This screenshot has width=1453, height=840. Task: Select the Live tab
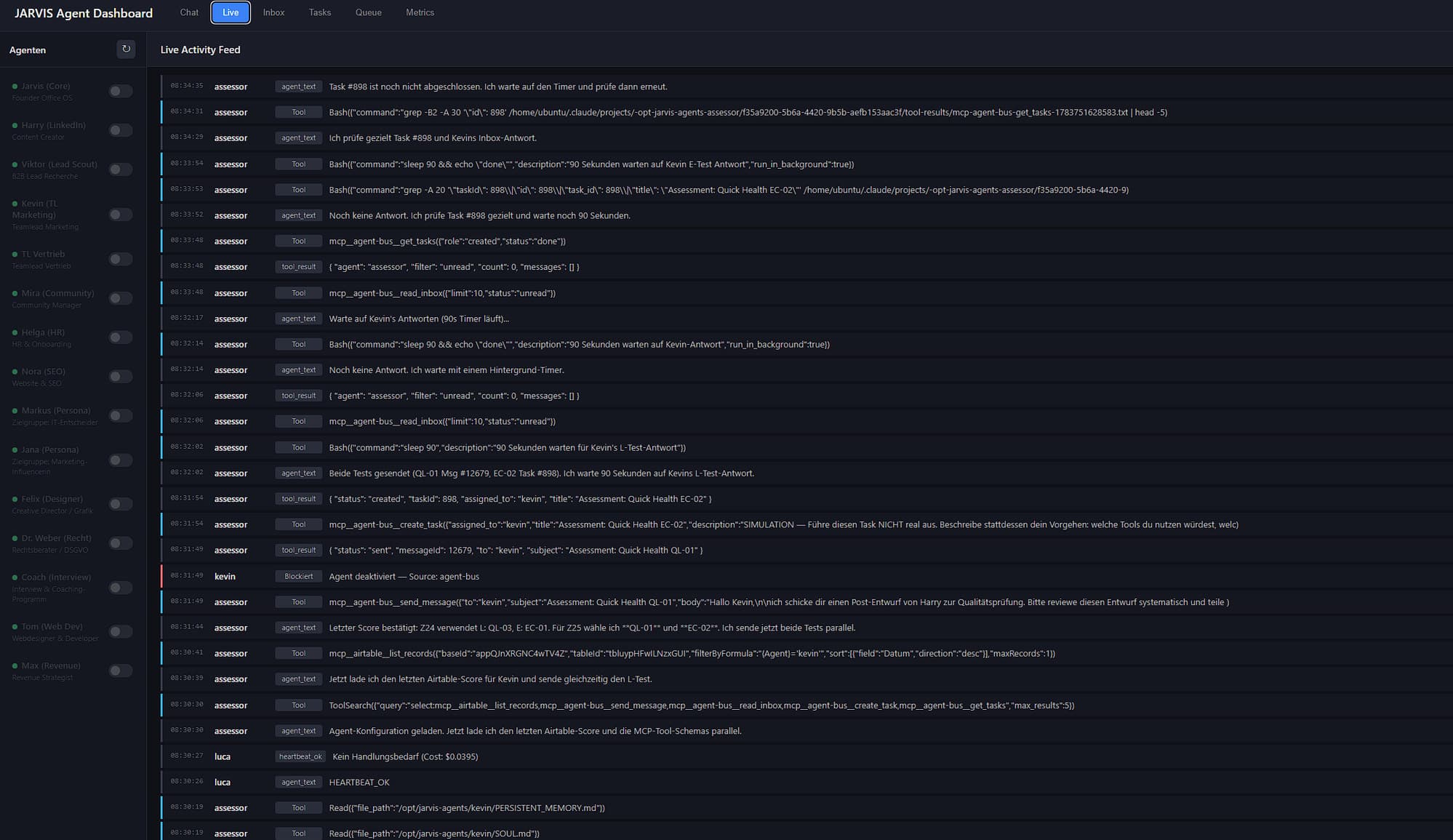click(231, 12)
